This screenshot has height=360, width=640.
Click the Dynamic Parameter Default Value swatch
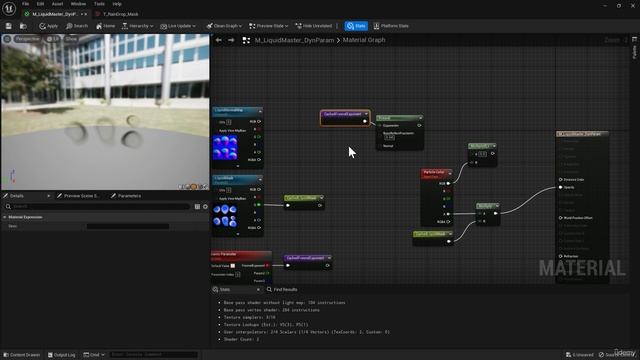point(233,266)
